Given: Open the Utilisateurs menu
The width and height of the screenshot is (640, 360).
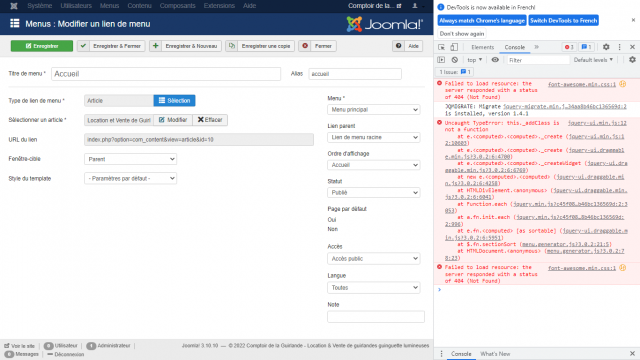Looking at the screenshot, I should (x=76, y=6).
